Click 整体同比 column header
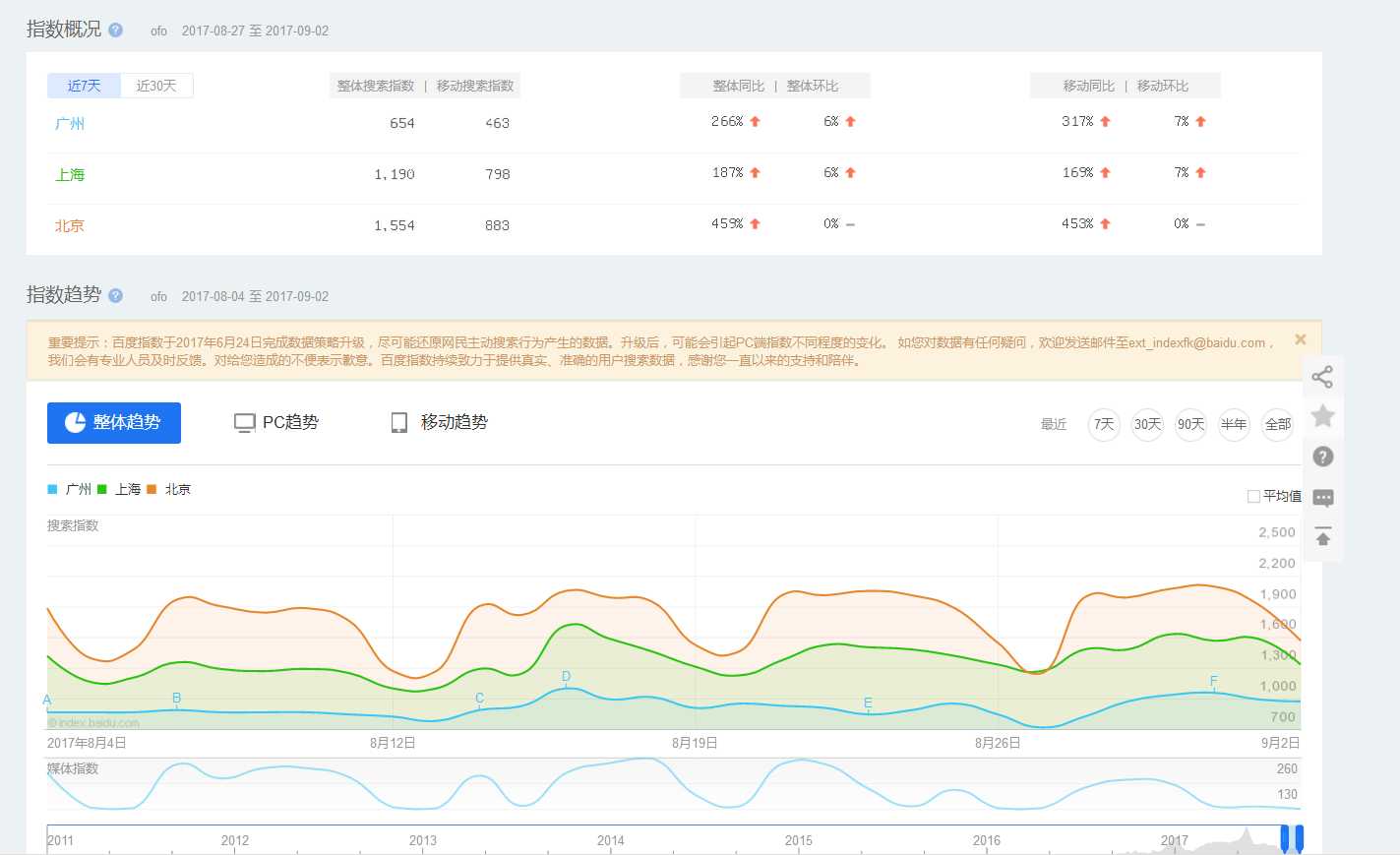Viewport: 1400px width, 855px height. pyautogui.click(x=739, y=86)
